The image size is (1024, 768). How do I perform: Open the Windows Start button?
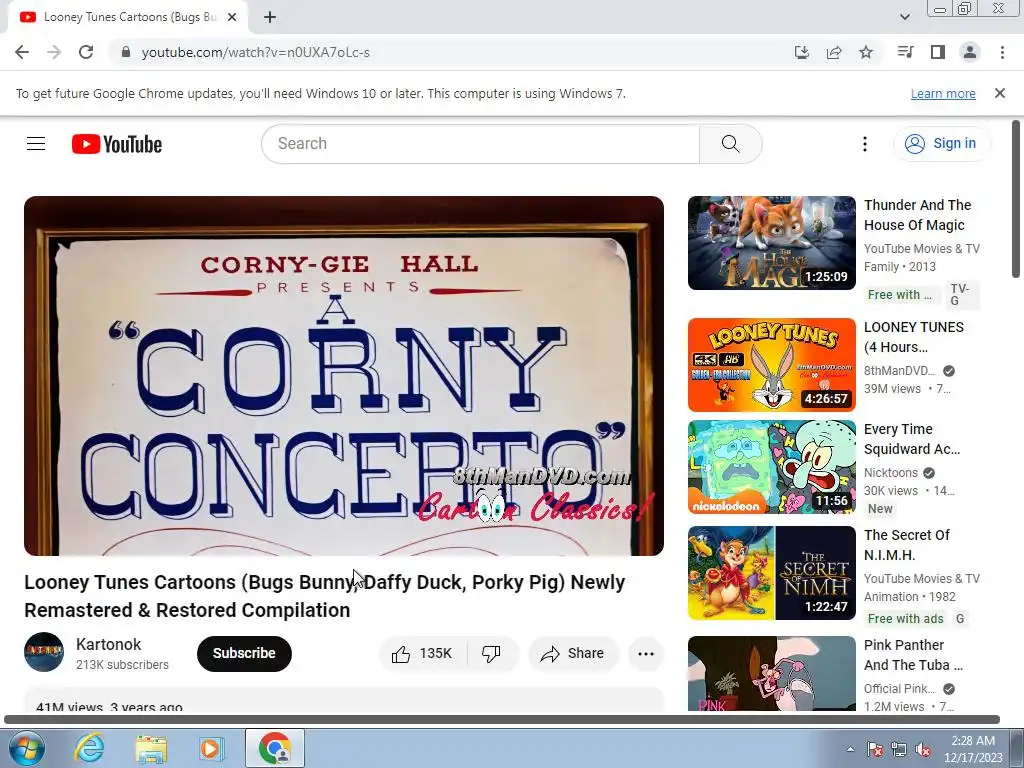[26, 748]
